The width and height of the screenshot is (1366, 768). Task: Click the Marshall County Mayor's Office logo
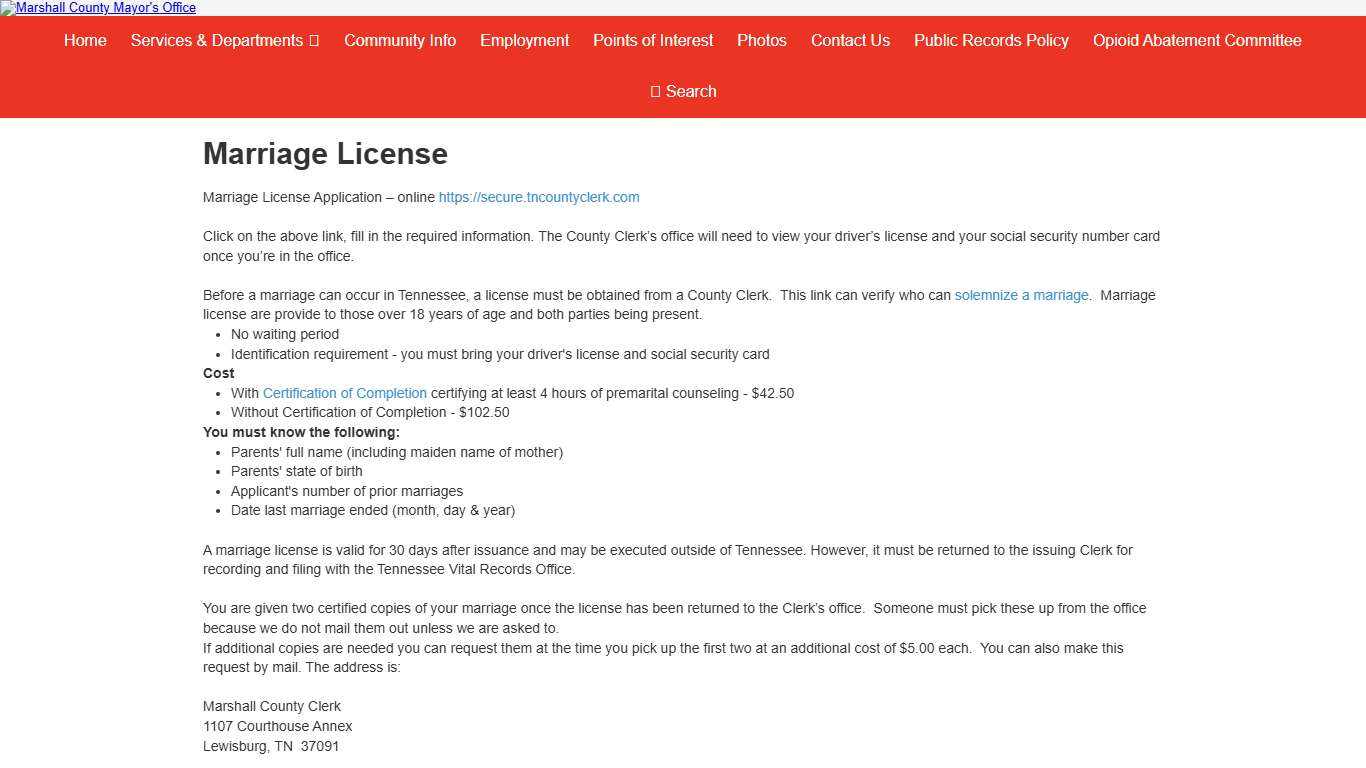pos(98,8)
